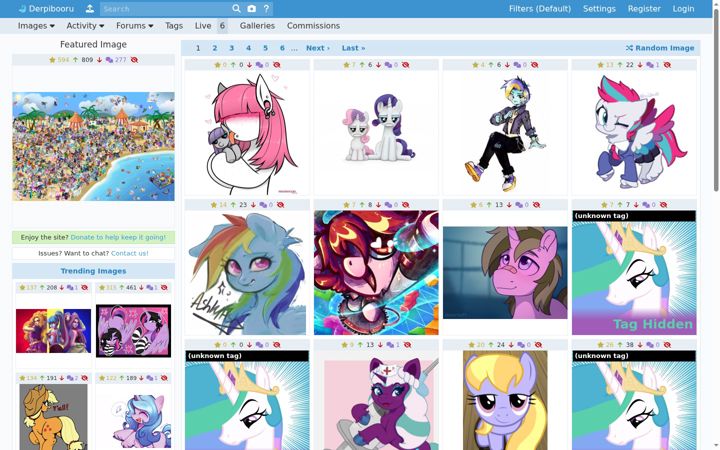This screenshot has height=450, width=720.
Task: Upvote the winking pegasus image
Action: [620, 65]
